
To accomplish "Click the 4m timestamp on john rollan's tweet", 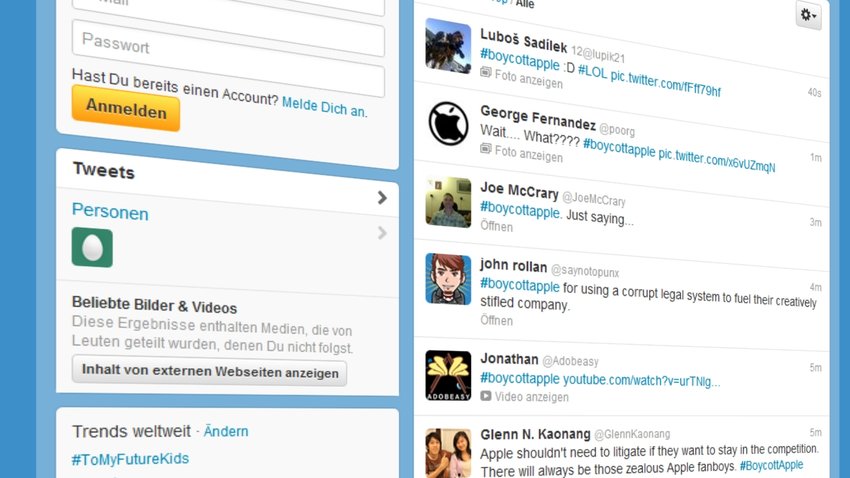I will 816,287.
